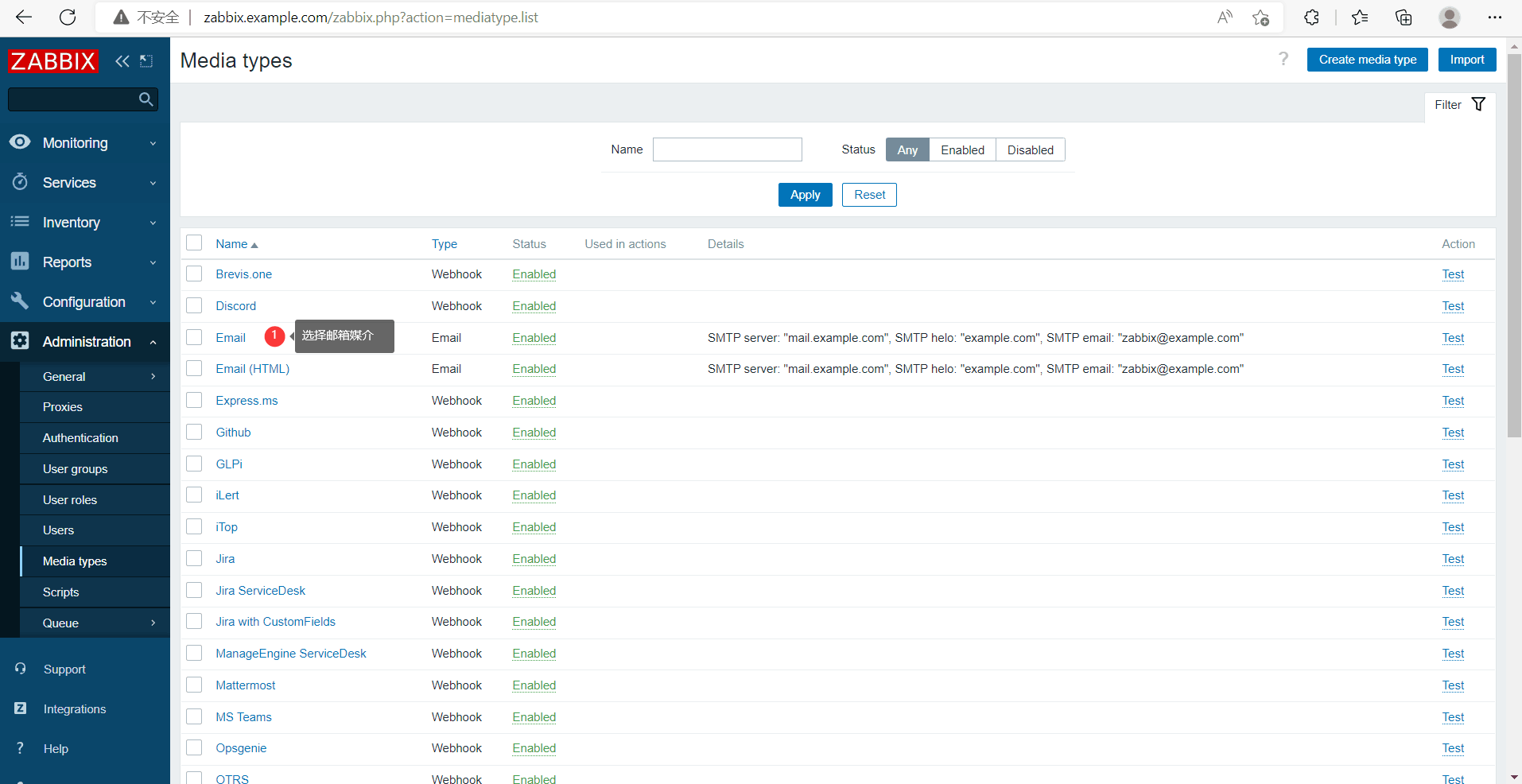
Task: Click the scrollbar down arrow
Action: point(1514,776)
